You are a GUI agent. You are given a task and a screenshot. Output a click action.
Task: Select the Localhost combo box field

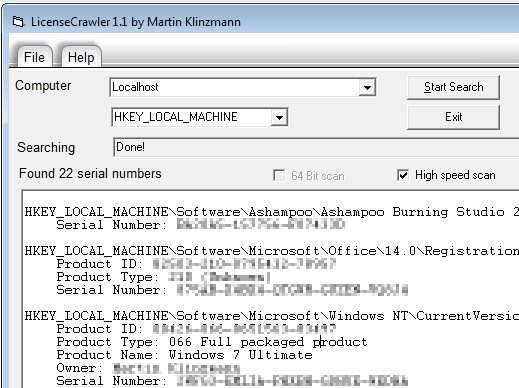coord(243,87)
